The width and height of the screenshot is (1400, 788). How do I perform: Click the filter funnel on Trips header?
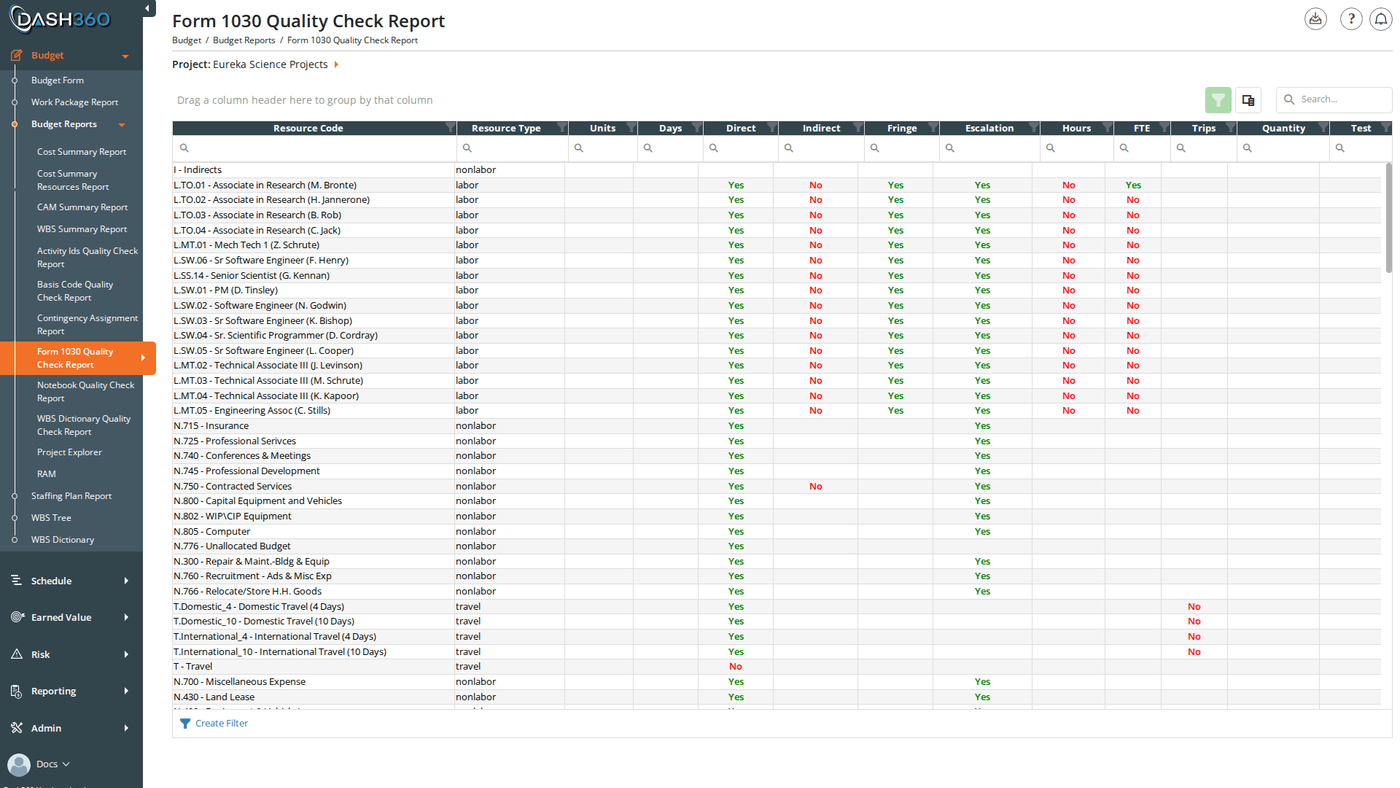point(1230,128)
